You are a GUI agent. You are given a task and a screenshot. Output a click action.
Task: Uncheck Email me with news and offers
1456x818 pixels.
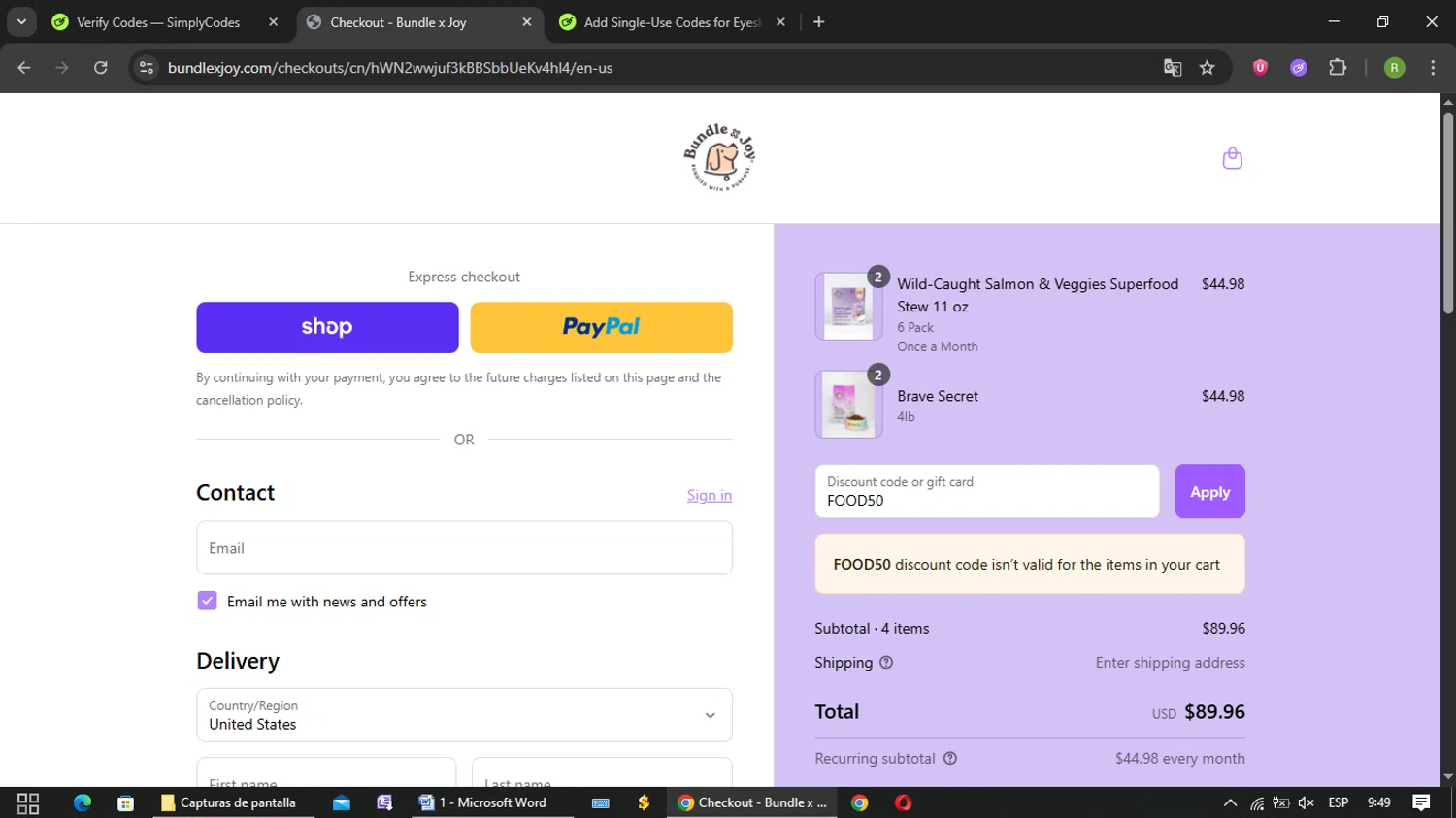click(x=207, y=601)
